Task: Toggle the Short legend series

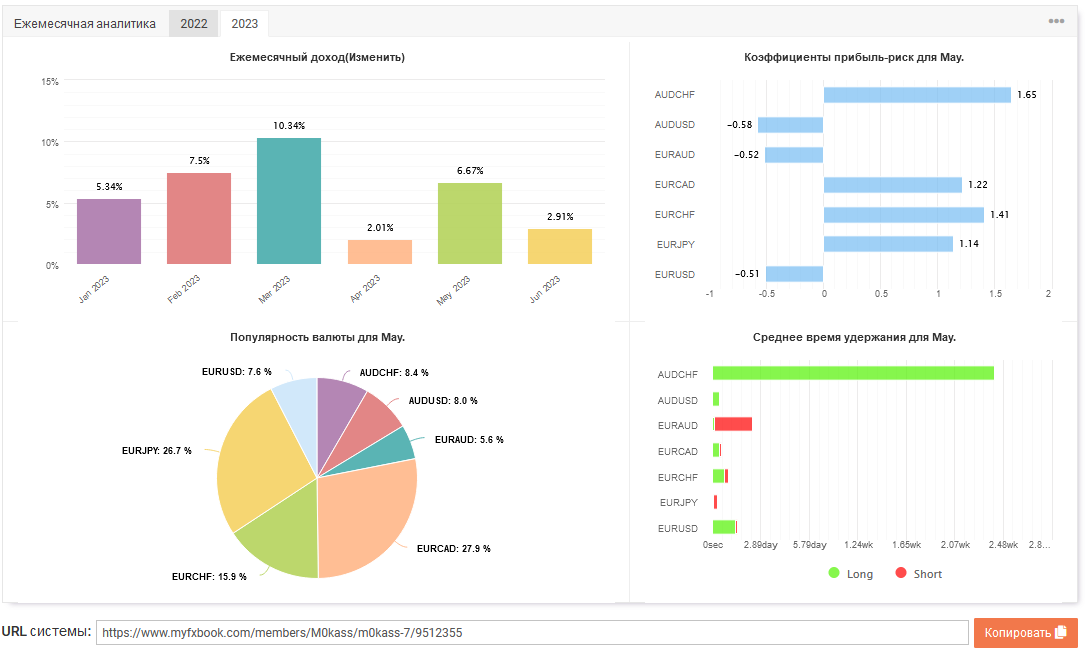Action: (919, 574)
